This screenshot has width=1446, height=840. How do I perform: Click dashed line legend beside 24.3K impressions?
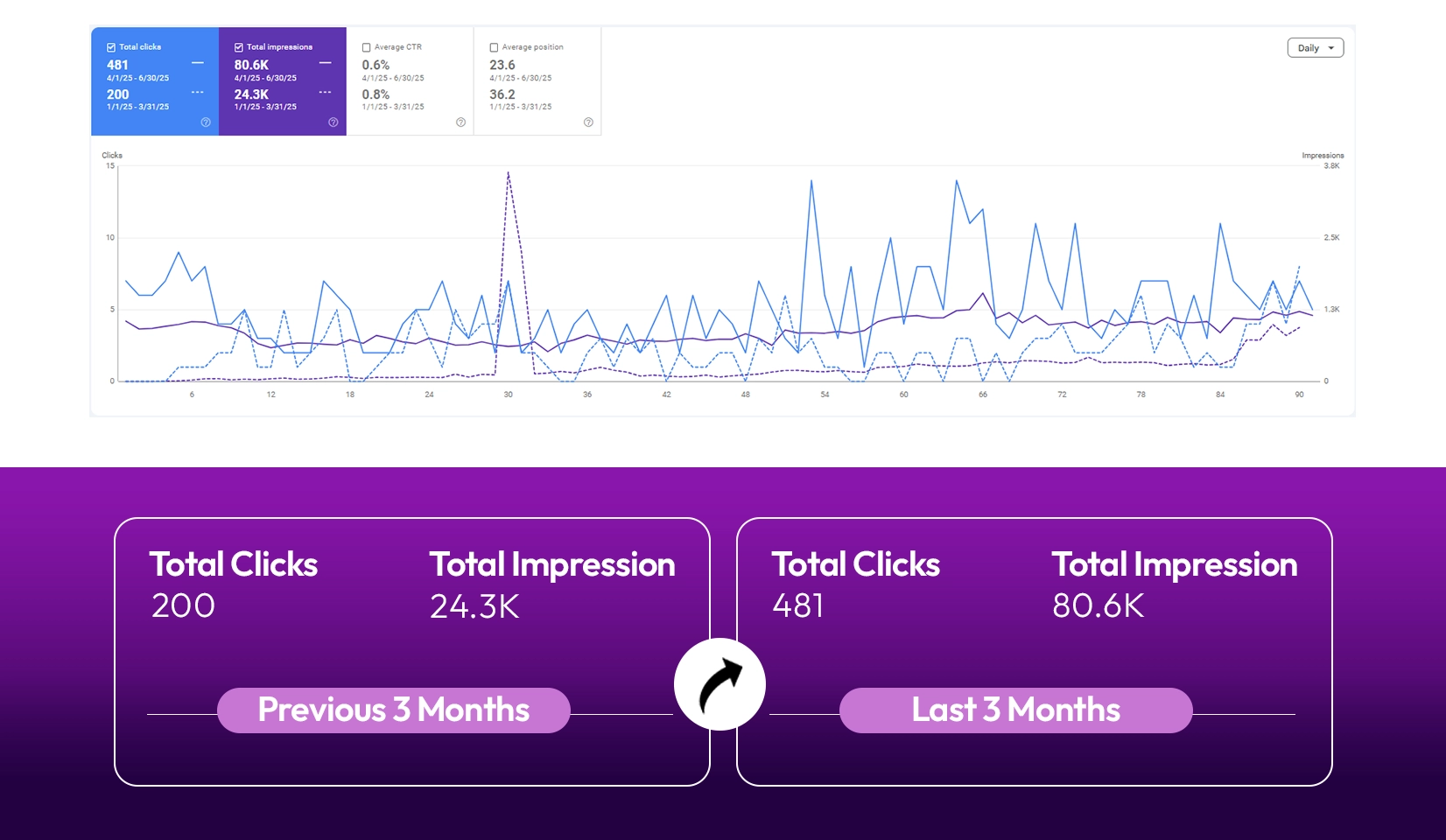click(x=326, y=92)
